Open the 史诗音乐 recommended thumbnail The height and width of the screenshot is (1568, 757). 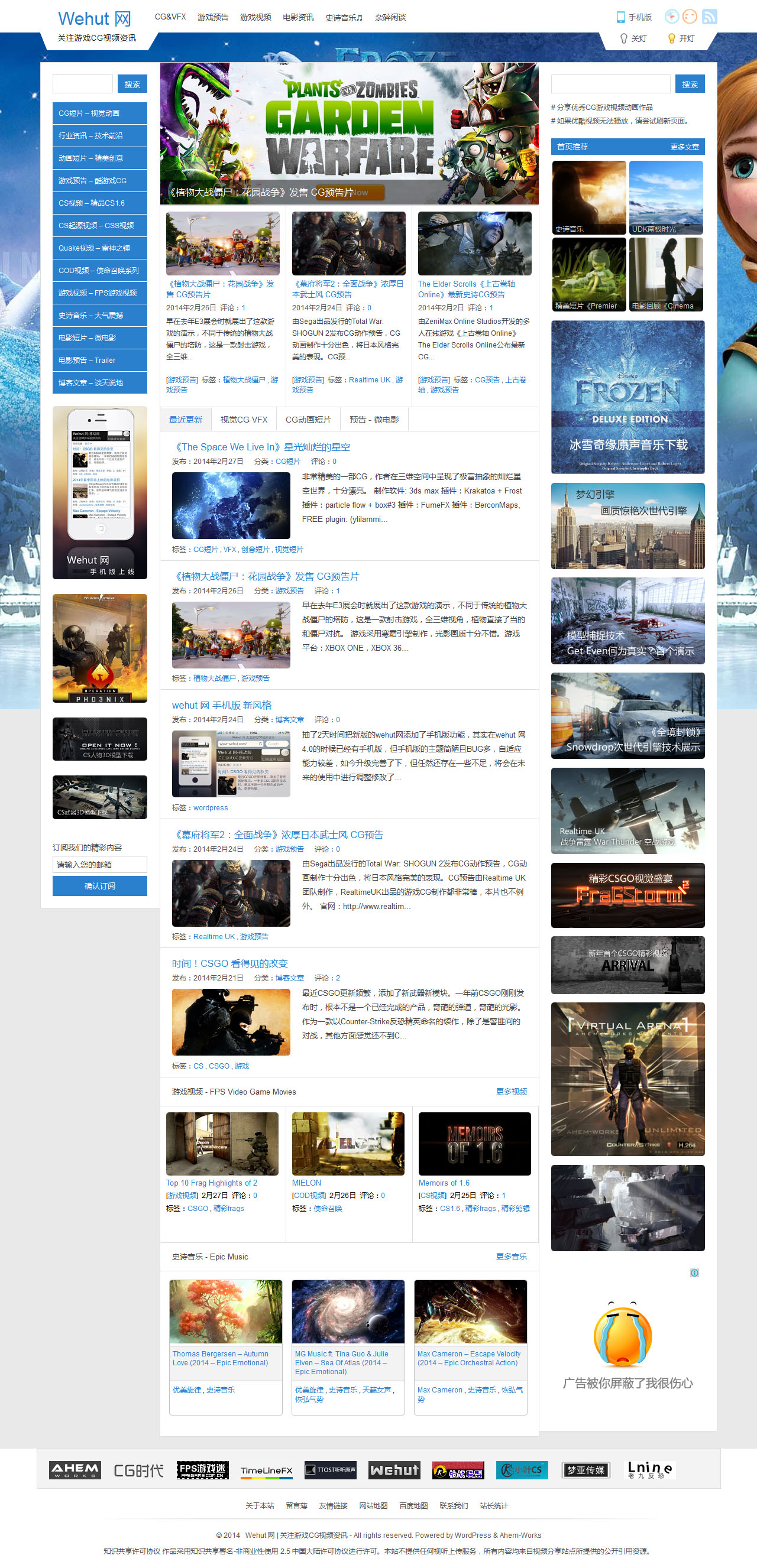tap(589, 198)
